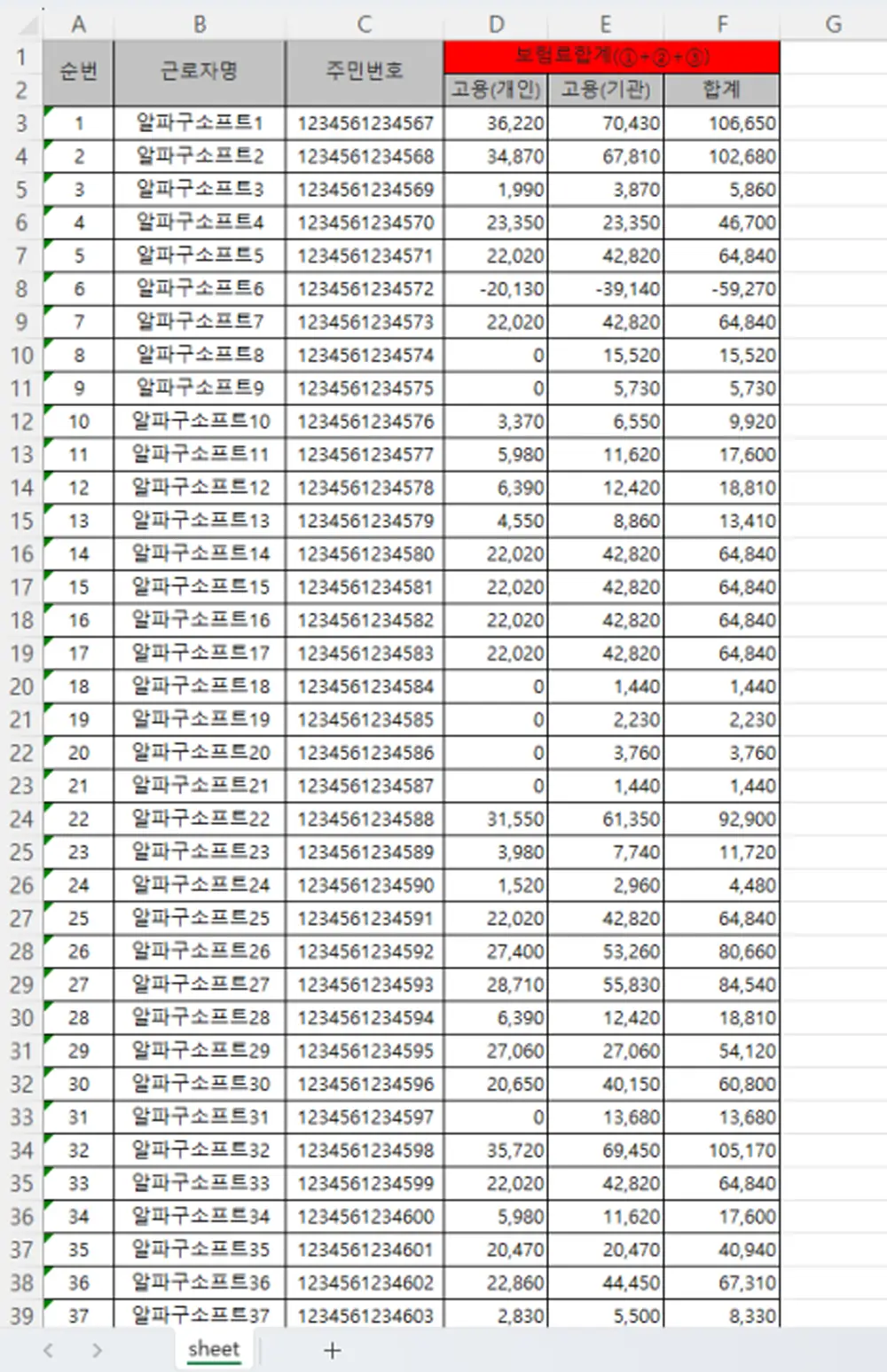The image size is (887, 1372).
Task: Select the 고용(개인) subheader cell
Action: click(x=497, y=90)
